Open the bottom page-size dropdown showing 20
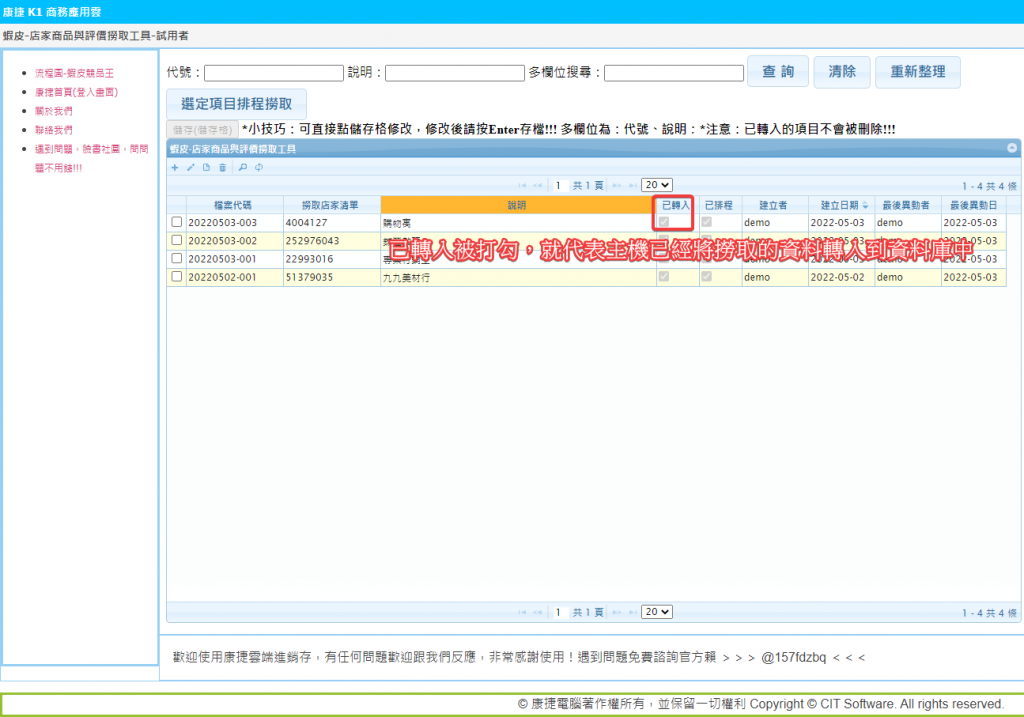Image resolution: width=1024 pixels, height=717 pixels. tap(657, 612)
